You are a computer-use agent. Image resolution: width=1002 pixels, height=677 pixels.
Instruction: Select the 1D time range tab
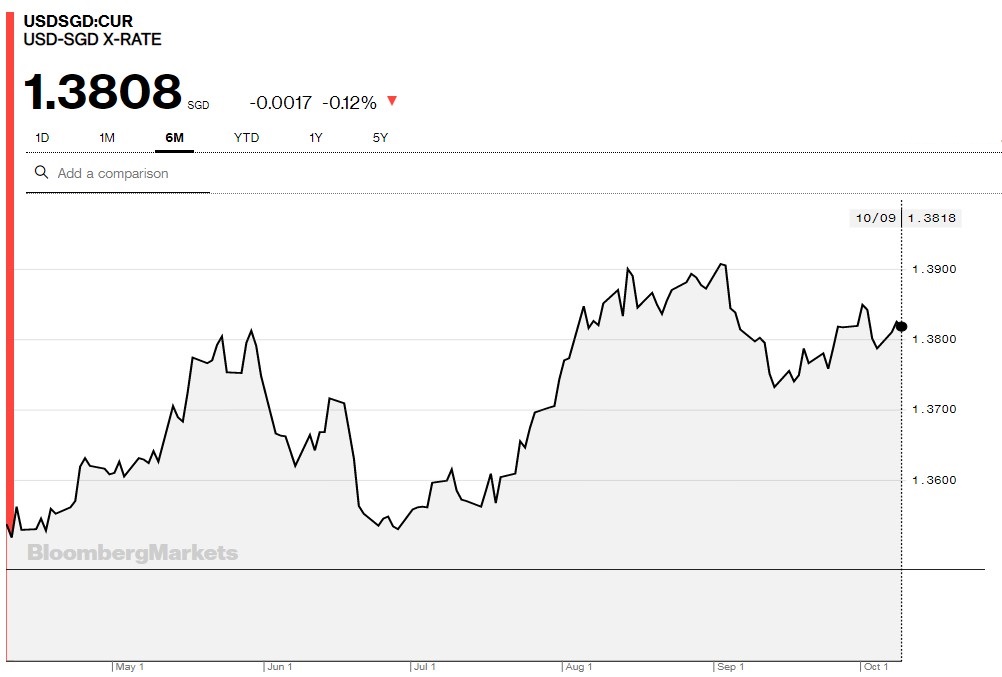coord(42,137)
